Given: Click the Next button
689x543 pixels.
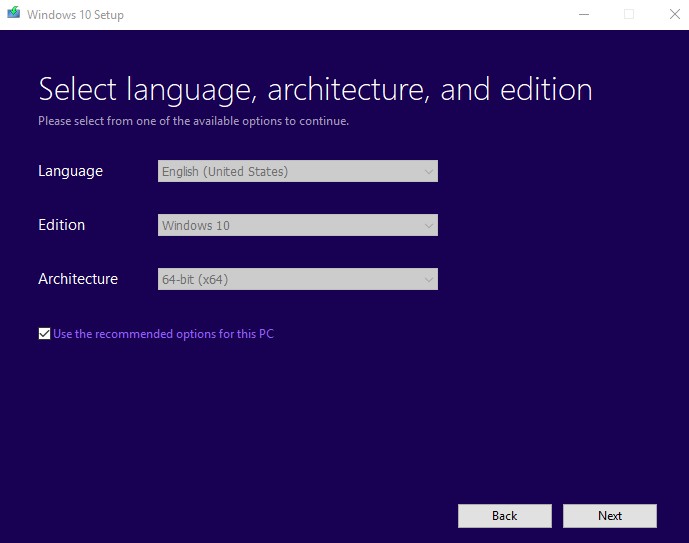Looking at the screenshot, I should pos(609,516).
